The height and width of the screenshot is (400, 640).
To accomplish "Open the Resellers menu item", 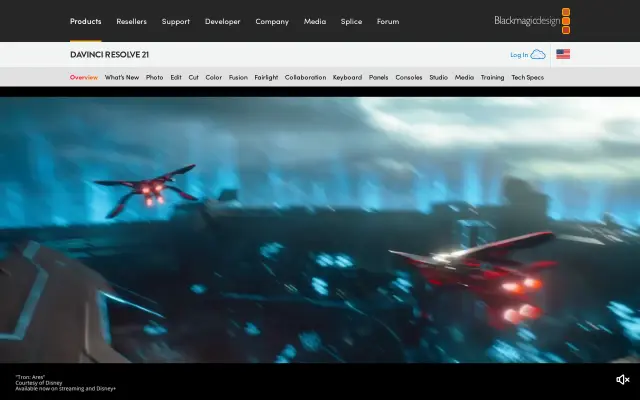I will (x=131, y=22).
